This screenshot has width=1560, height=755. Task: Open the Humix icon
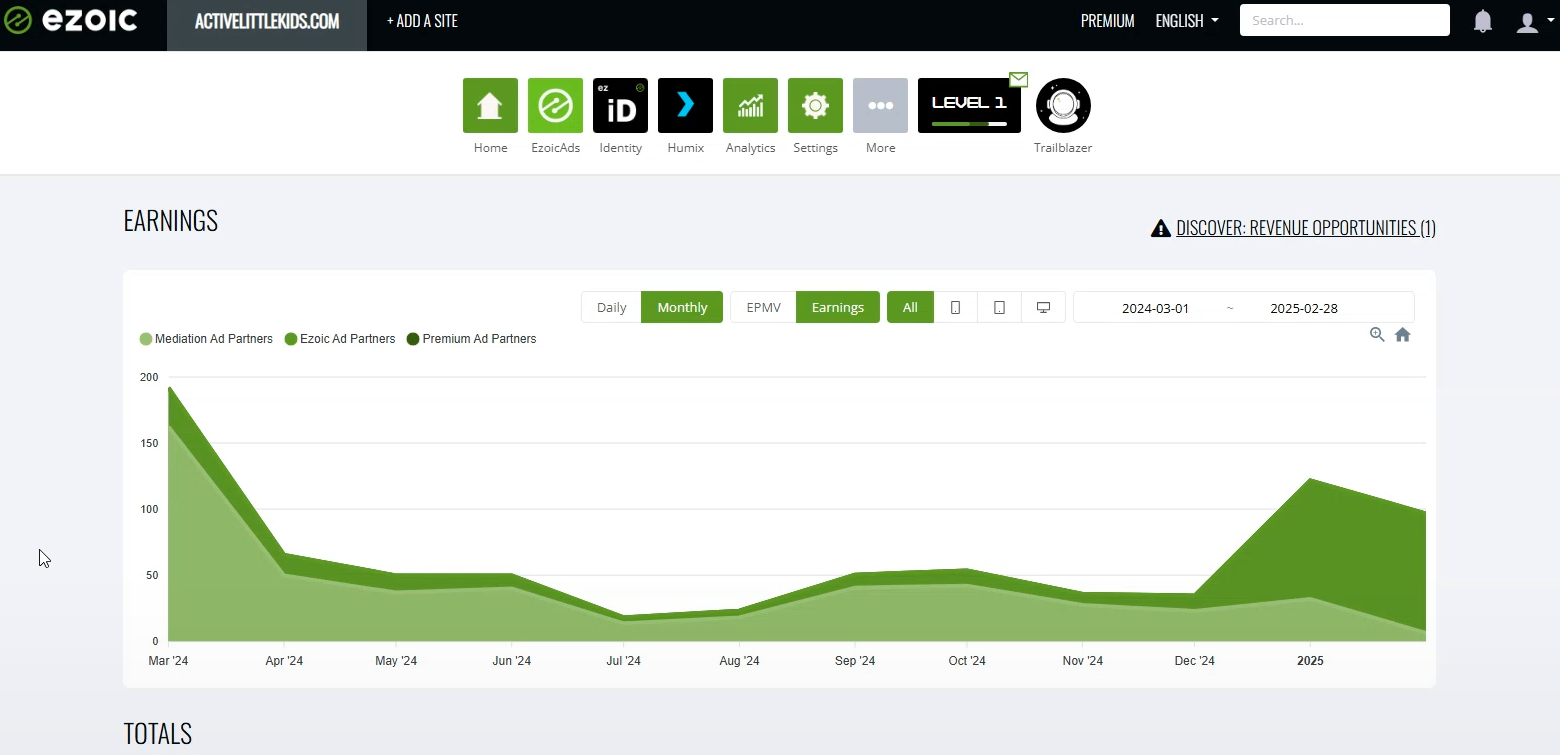[685, 105]
